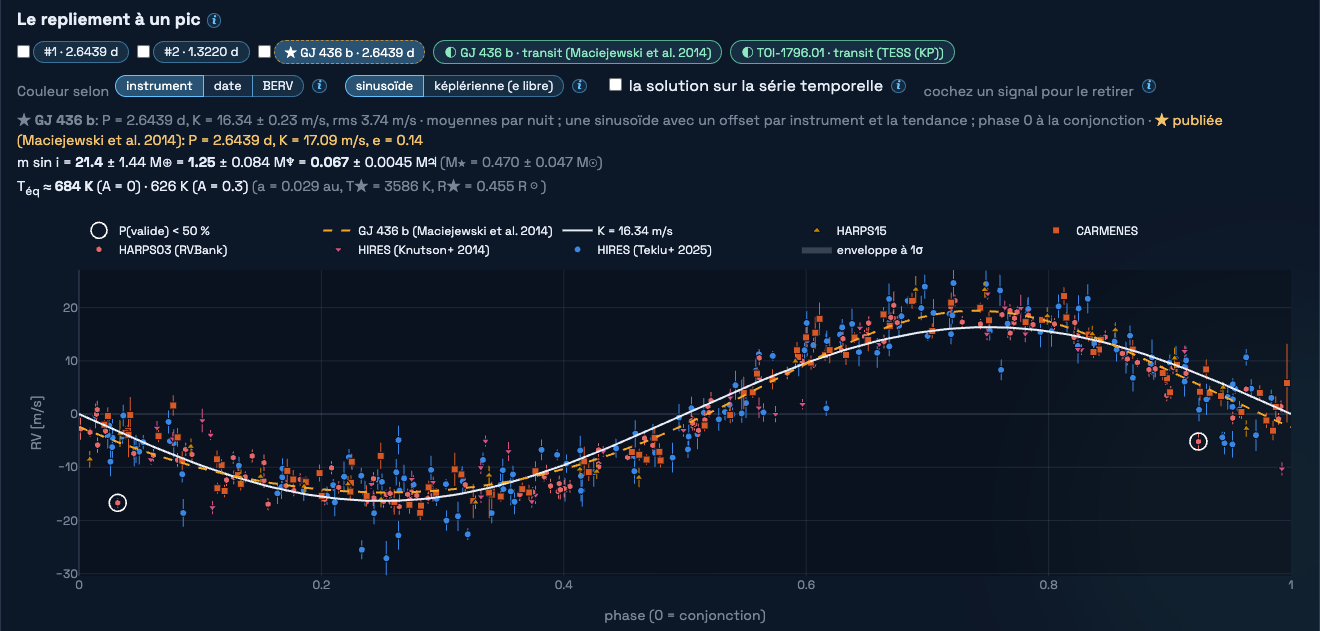Screen dimensions: 1320x631
Task: Click 'GJ 436 b · transit (Maciejewski et al. 2014)' pill
Action: tap(577, 52)
